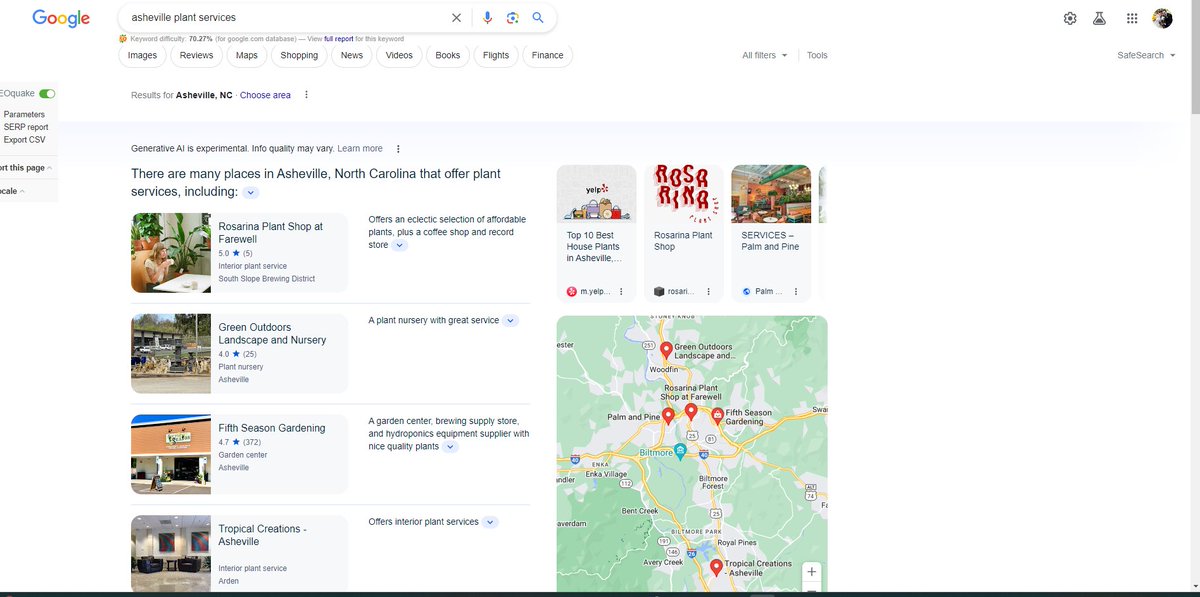Click Biltmore marker on map
1200x597 pixels.
680,451
